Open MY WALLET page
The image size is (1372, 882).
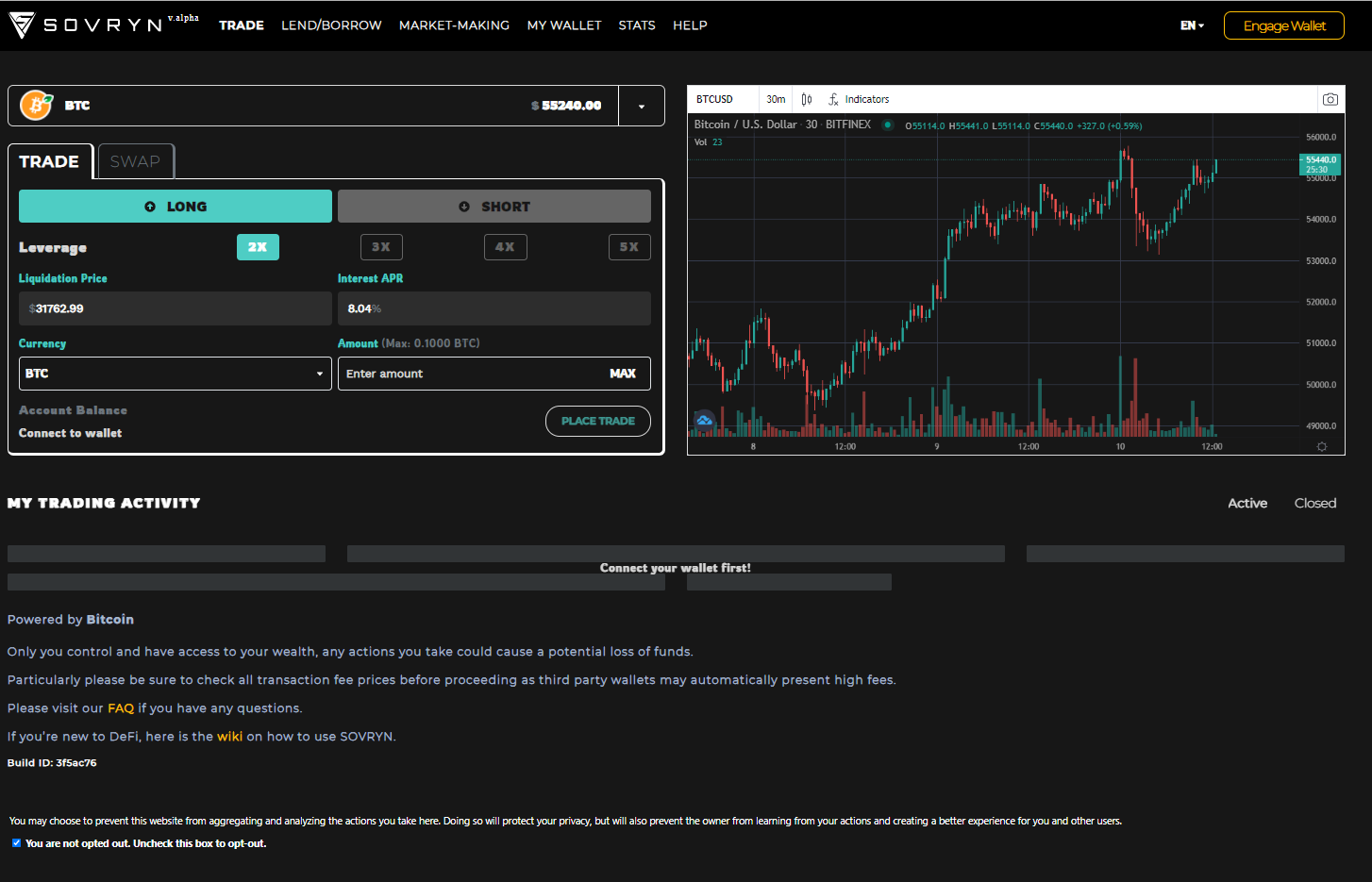point(564,25)
